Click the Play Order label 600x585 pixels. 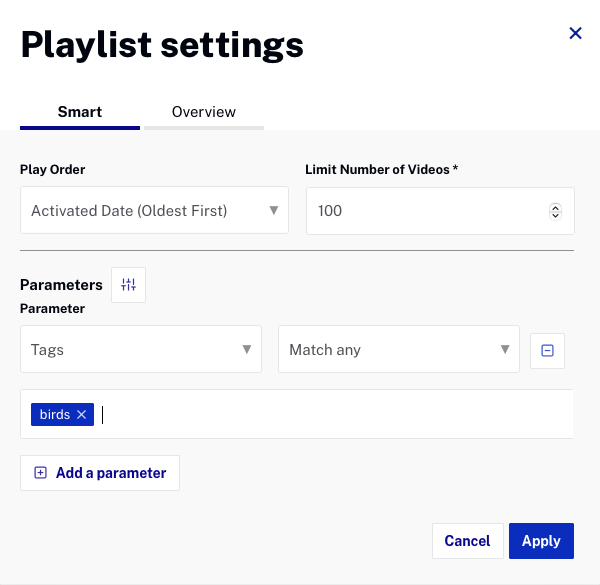click(52, 170)
